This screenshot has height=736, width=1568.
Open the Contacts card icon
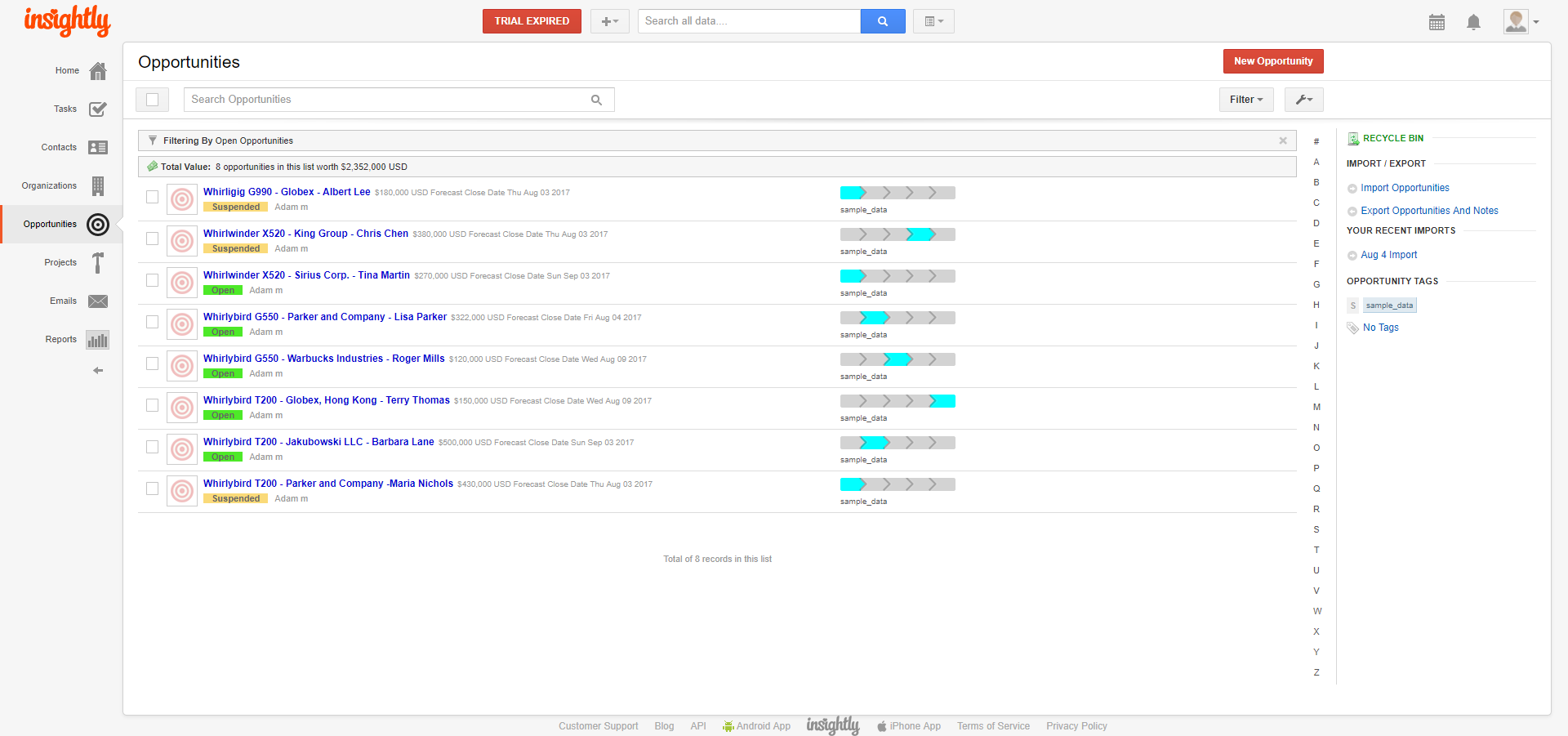click(x=98, y=148)
